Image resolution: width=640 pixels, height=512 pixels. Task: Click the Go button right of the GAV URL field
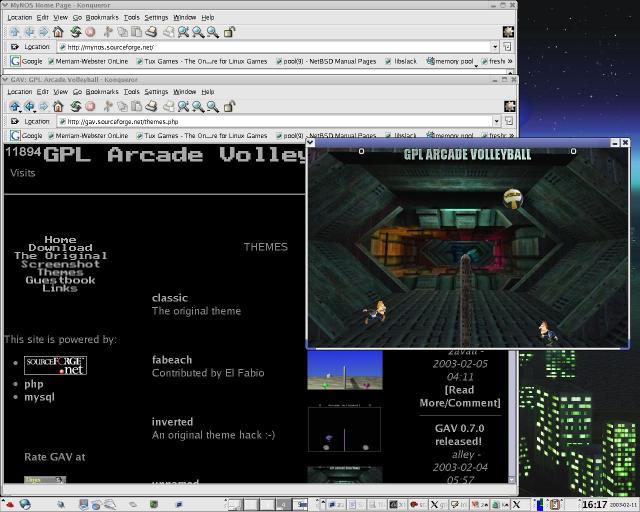[509, 121]
